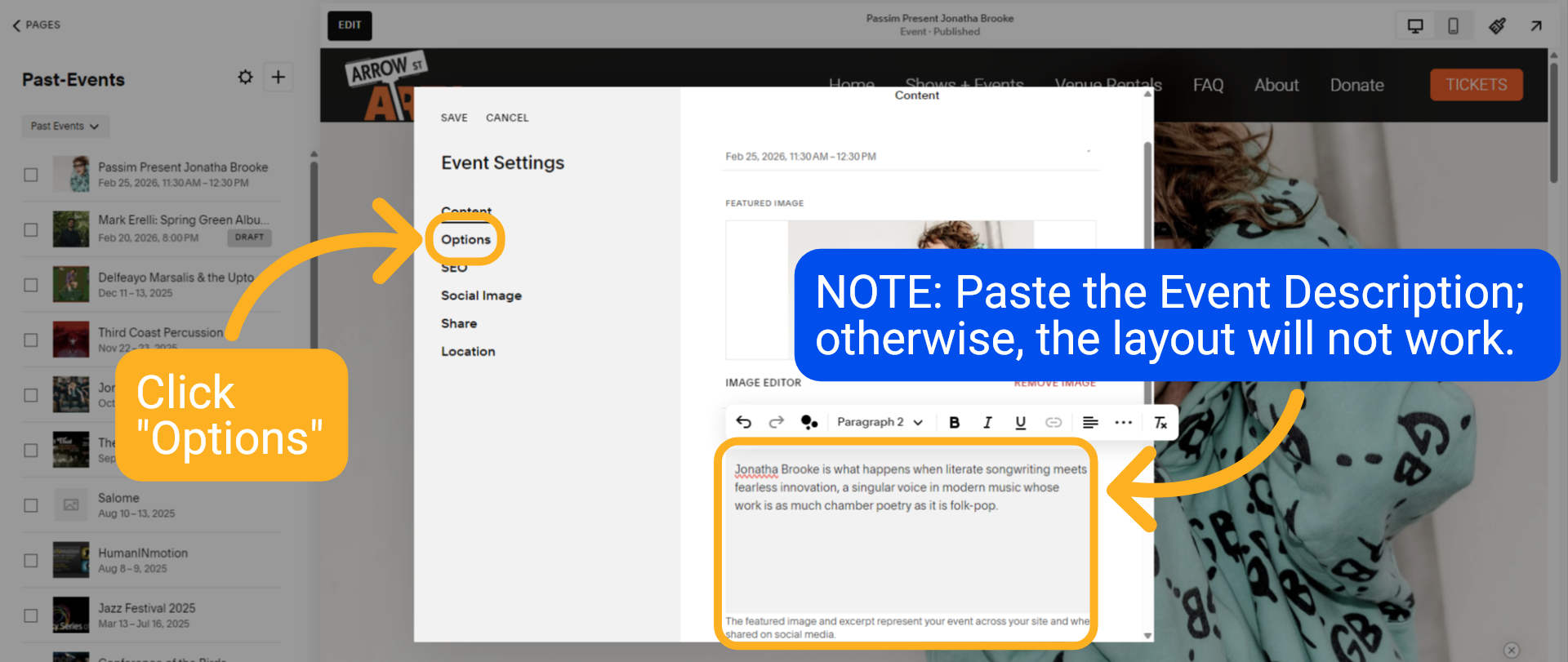The width and height of the screenshot is (1568, 662).
Task: Open settings gear for Past-Events
Action: pos(245,77)
